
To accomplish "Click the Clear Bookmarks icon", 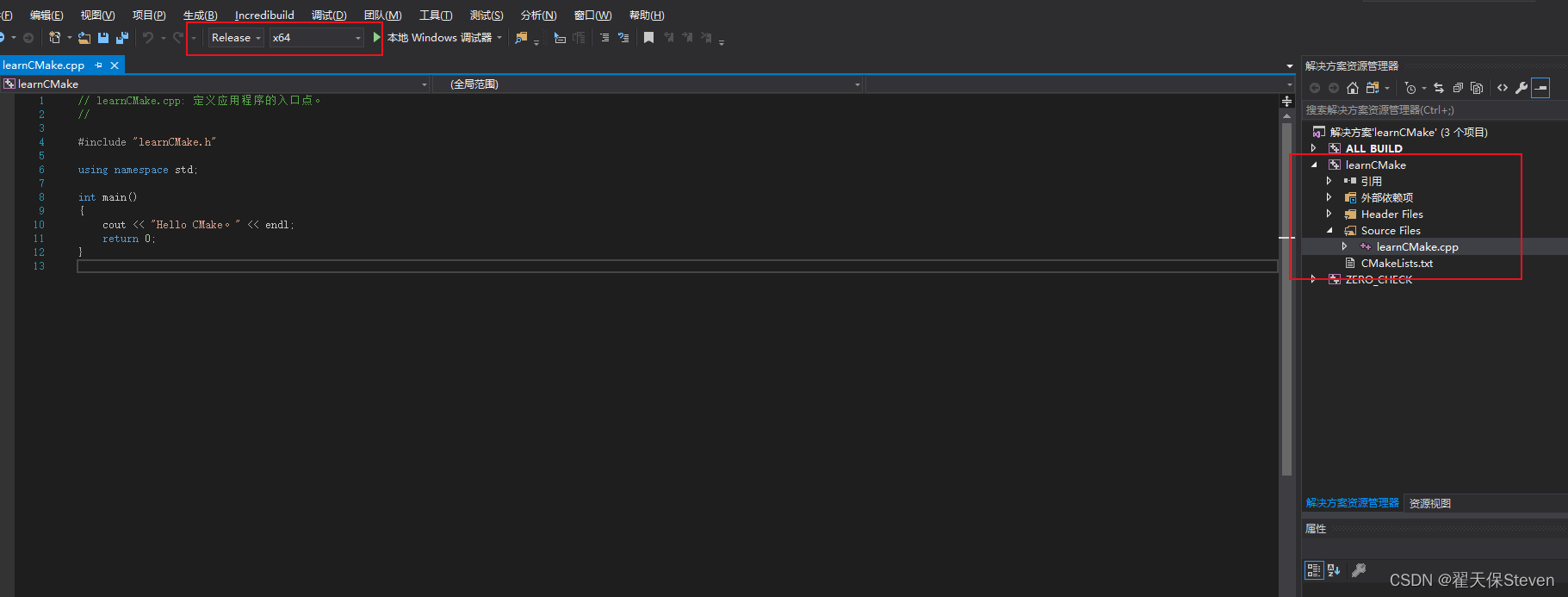I will point(706,38).
